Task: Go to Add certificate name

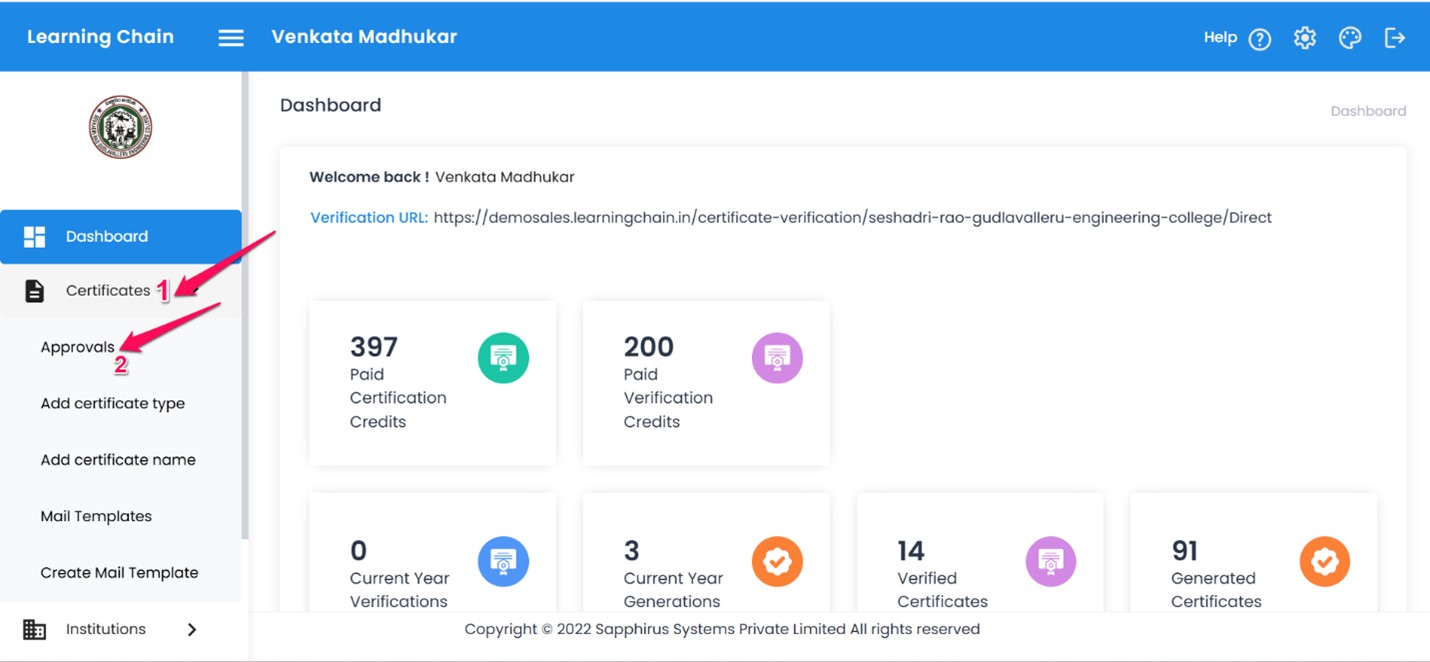Action: click(118, 460)
